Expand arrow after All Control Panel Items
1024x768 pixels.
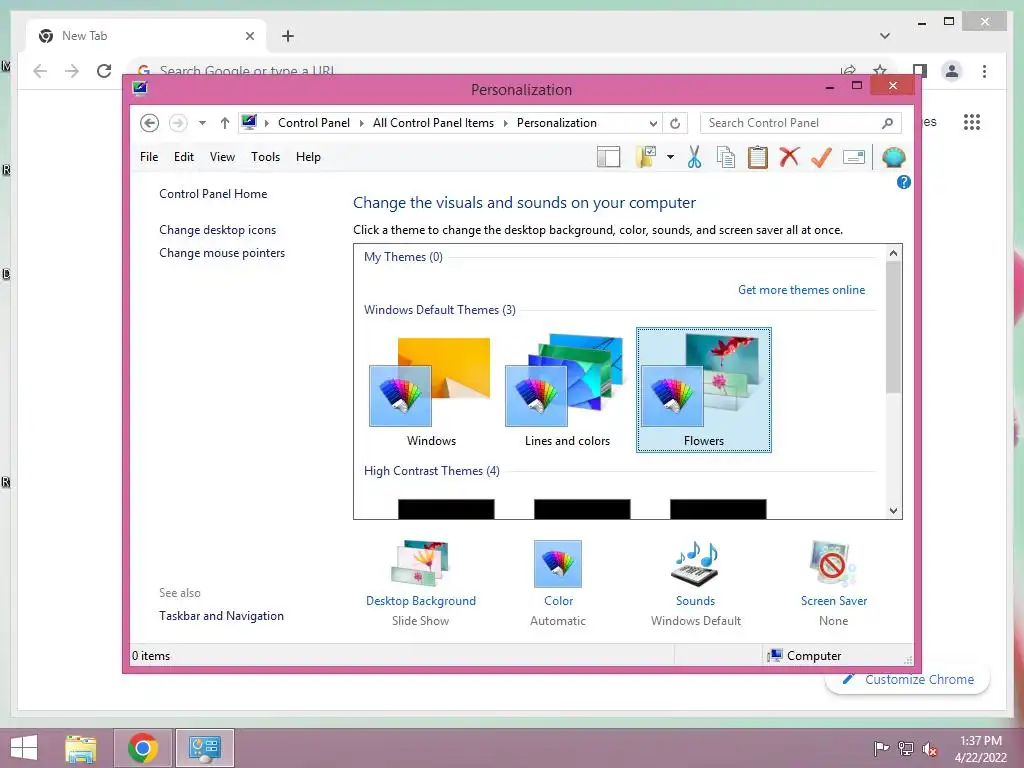tap(505, 123)
